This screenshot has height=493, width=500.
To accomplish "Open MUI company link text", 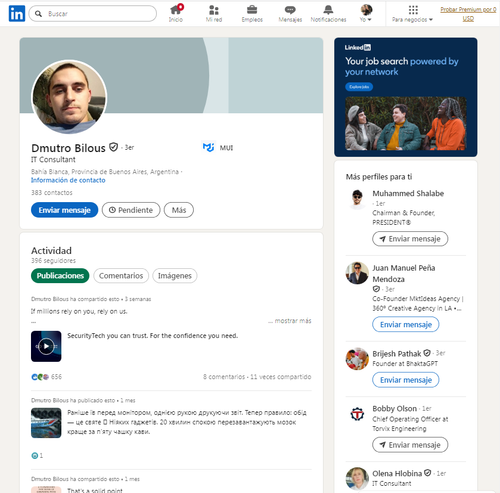I will coord(226,148).
